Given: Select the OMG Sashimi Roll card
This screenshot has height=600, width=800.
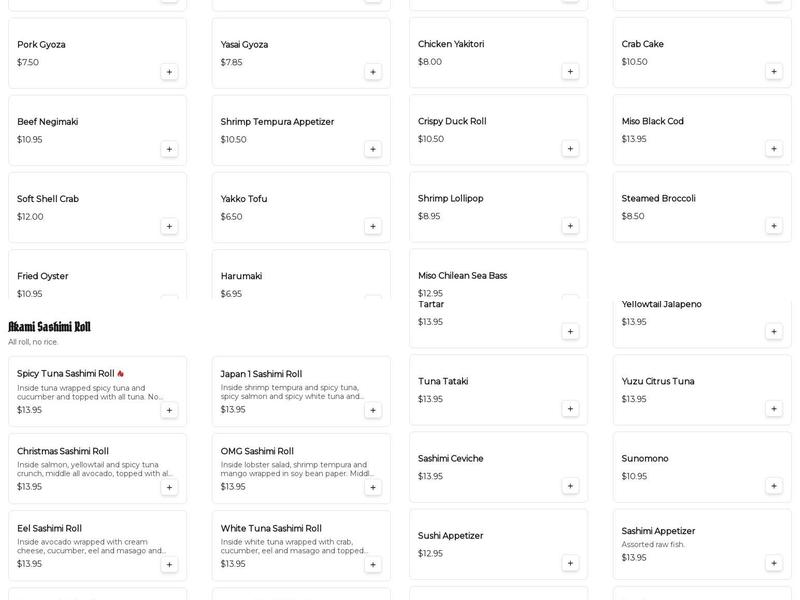Looking at the screenshot, I should 290,468.
